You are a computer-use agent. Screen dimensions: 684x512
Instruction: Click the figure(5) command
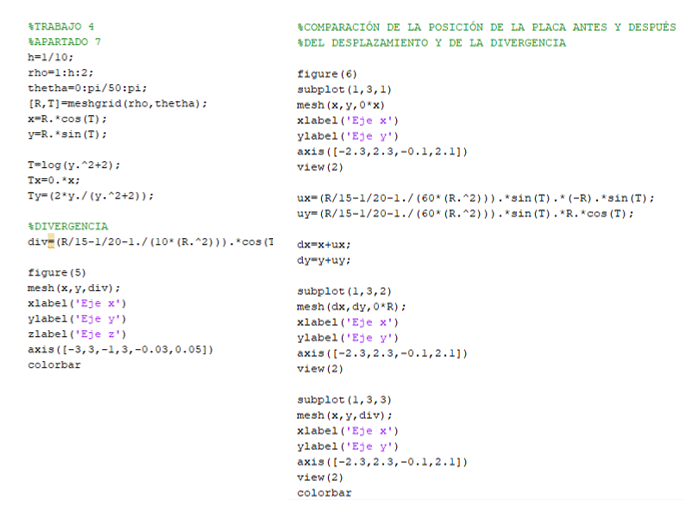[x=57, y=272]
